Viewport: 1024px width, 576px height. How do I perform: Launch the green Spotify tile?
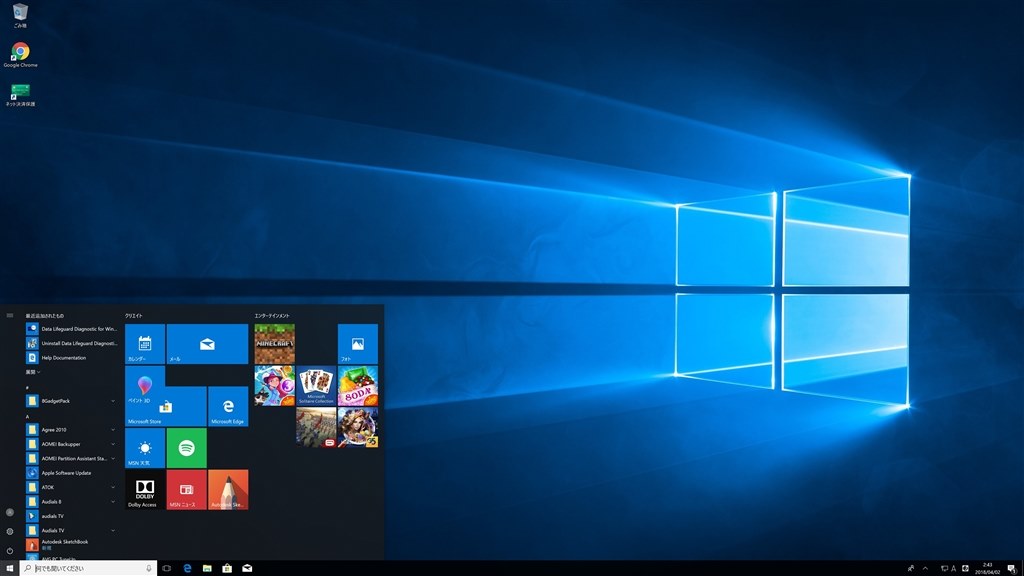coord(187,448)
